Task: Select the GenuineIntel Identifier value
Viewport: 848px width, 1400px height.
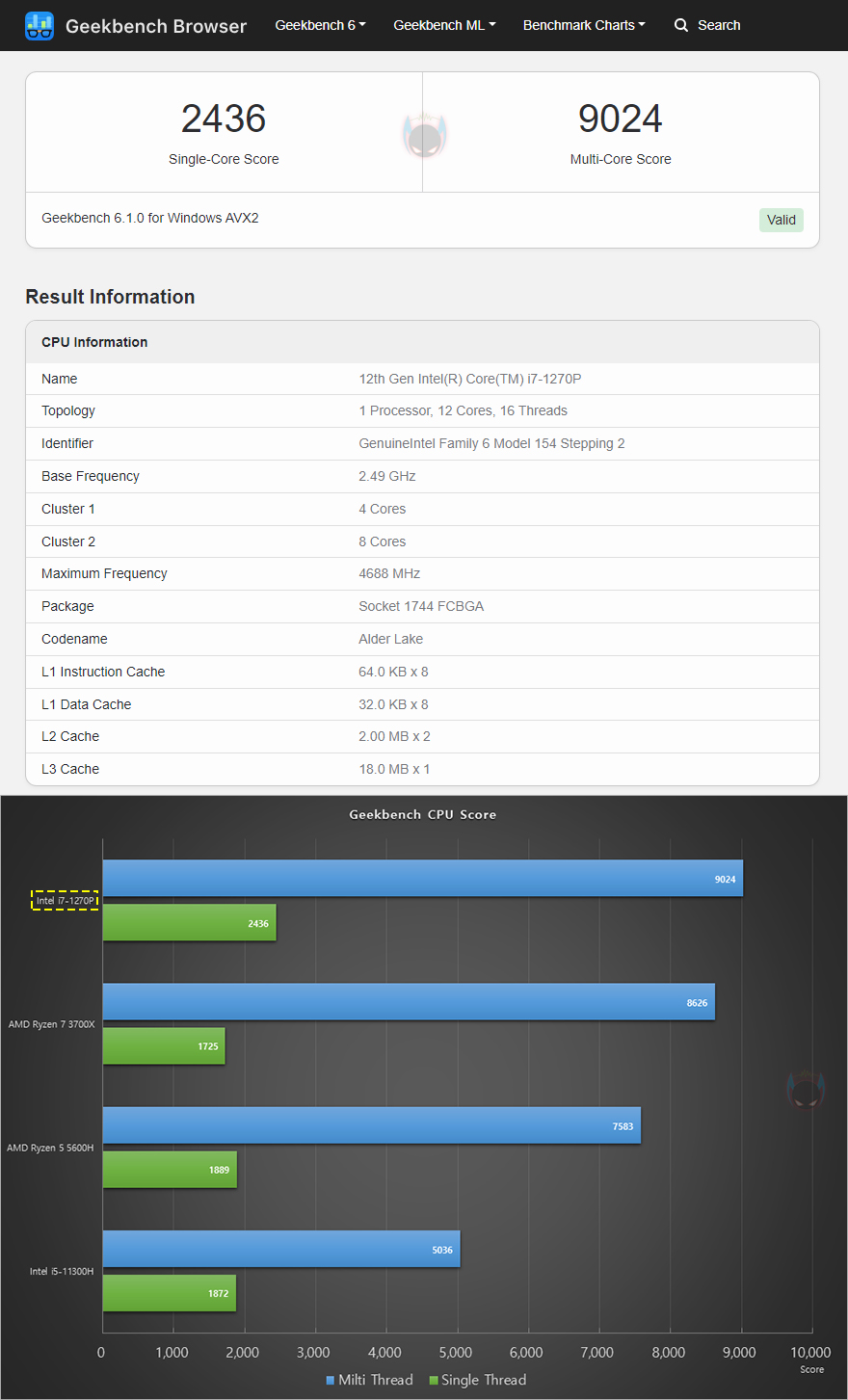Action: (x=491, y=443)
